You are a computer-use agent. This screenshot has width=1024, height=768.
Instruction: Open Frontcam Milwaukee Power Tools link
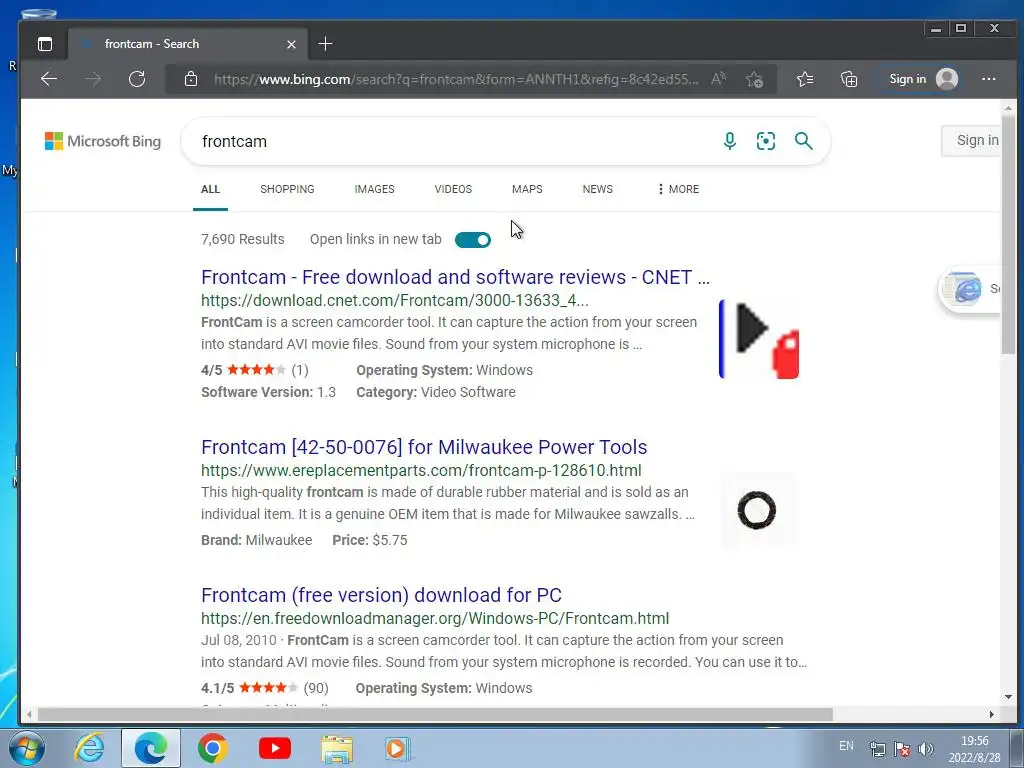[424, 447]
